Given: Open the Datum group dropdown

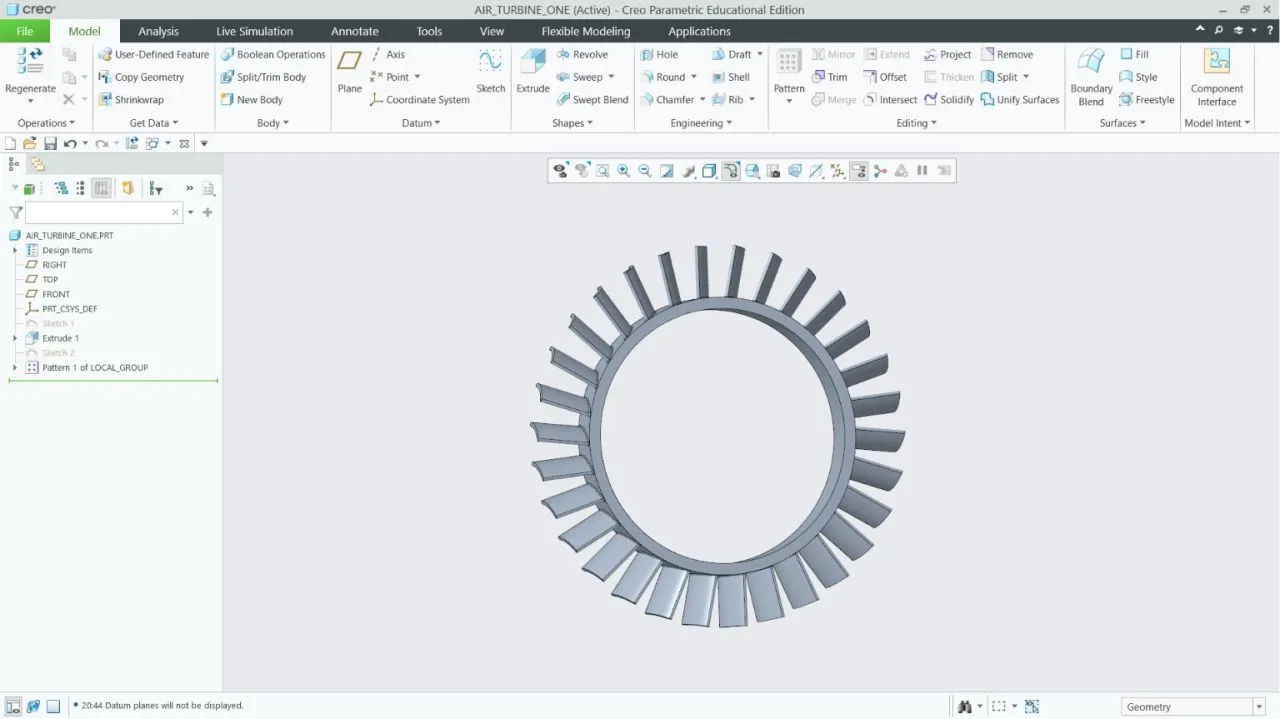Looking at the screenshot, I should pos(421,123).
